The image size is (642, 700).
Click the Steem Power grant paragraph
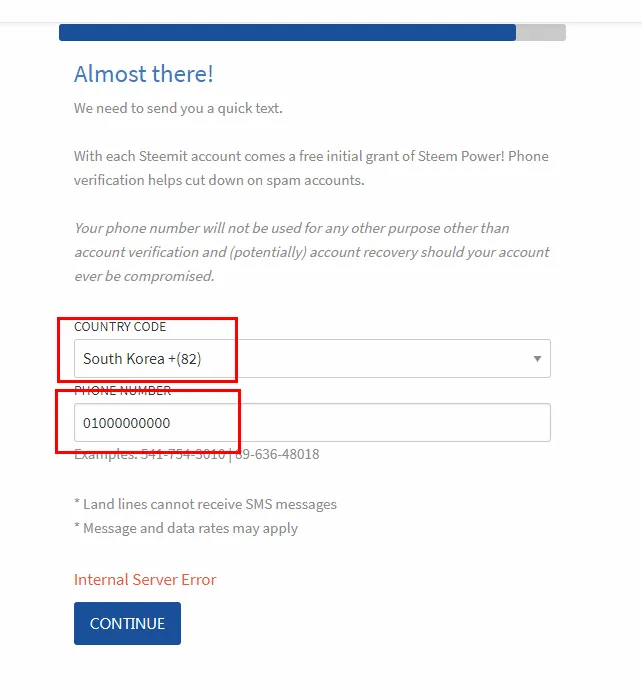point(311,168)
